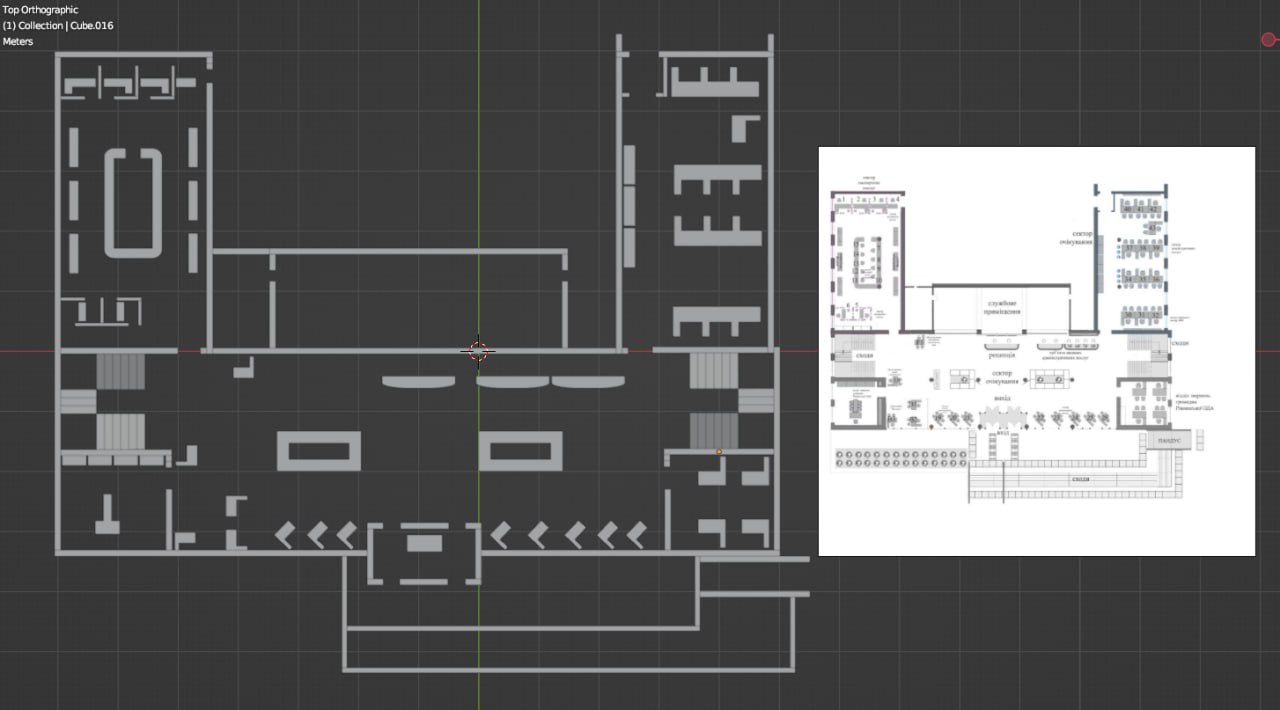Click the службове приміщення room on reference plan
Viewport: 1280px width, 710px height.
1002,306
